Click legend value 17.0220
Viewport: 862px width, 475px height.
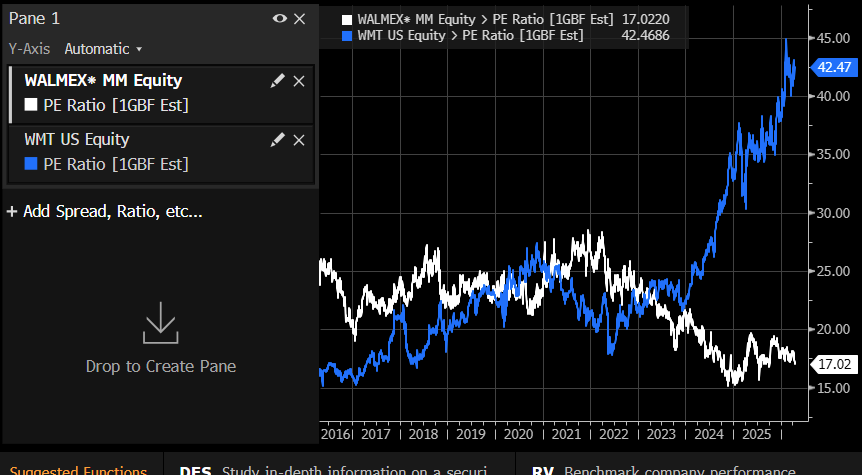646,19
